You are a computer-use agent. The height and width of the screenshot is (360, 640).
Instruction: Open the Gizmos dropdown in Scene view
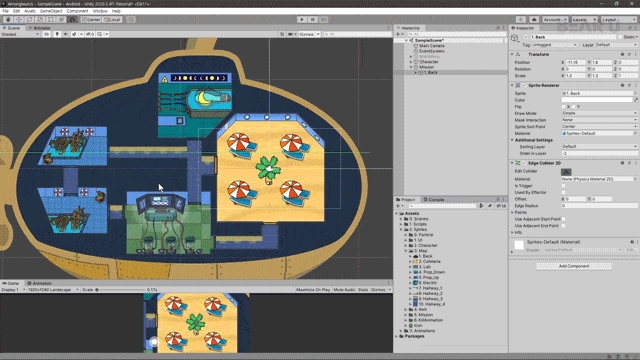tap(309, 34)
